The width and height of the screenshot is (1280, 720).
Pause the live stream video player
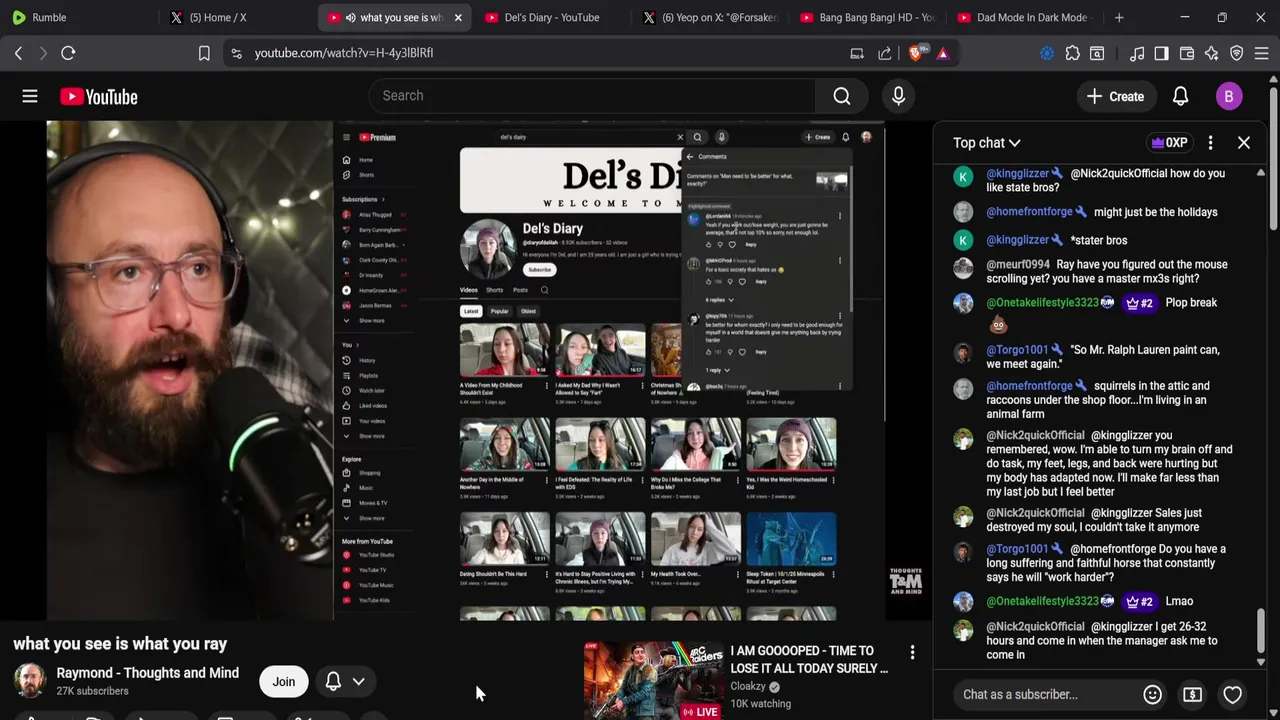466,370
